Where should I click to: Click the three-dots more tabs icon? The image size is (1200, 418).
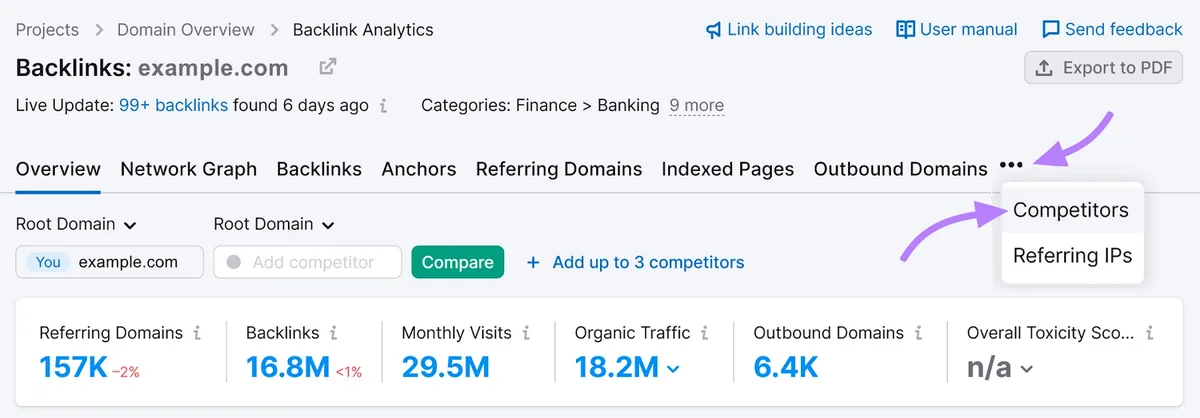1010,166
